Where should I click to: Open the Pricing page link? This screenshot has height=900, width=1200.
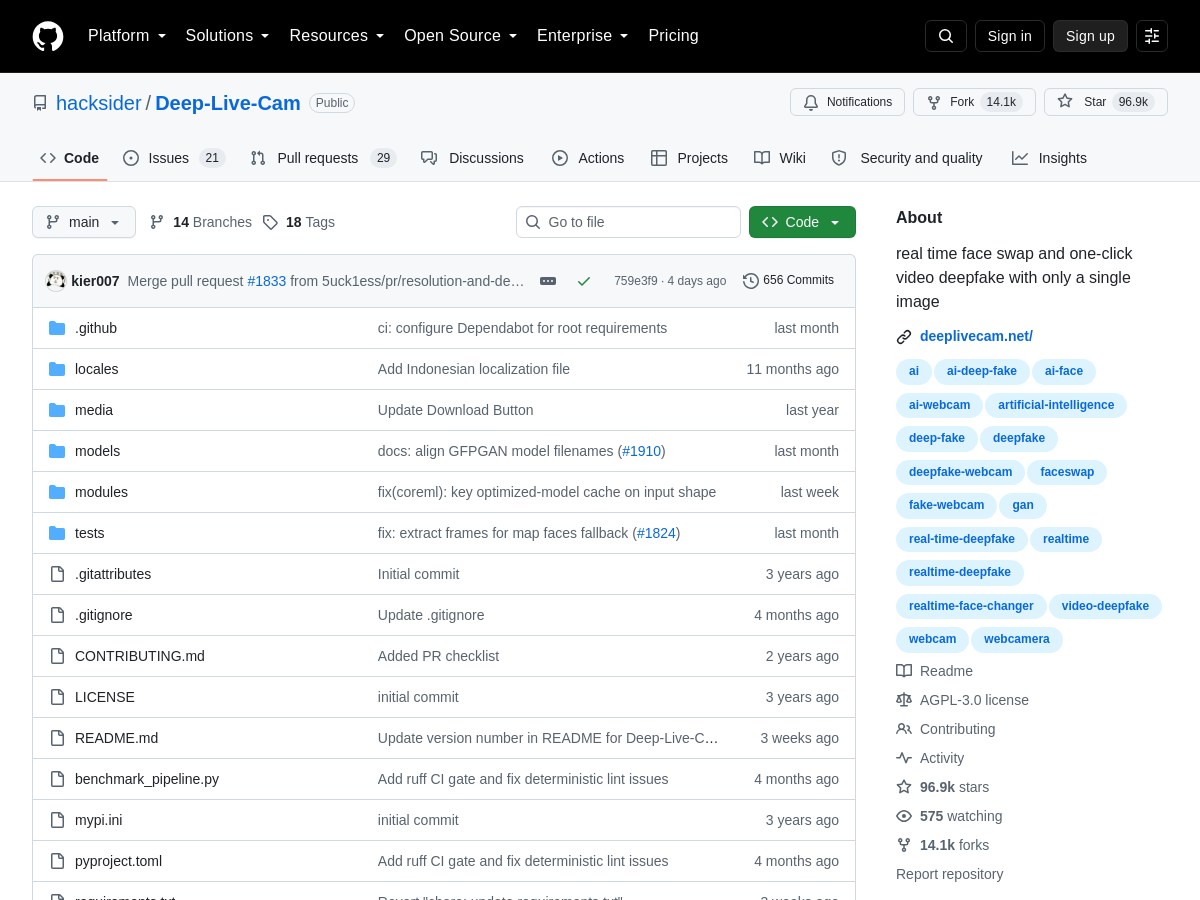tap(673, 36)
